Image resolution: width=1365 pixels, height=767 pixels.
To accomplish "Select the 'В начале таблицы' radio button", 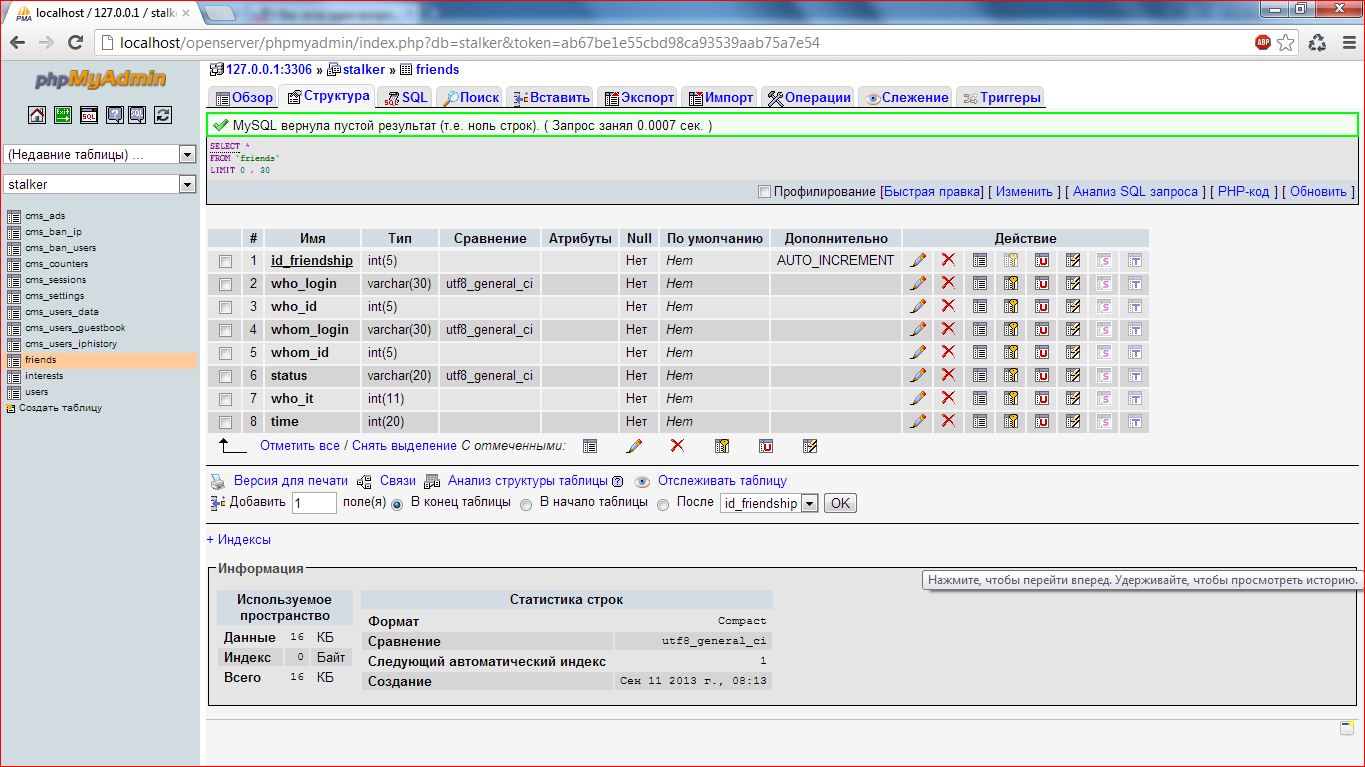I will pyautogui.click(x=526, y=505).
